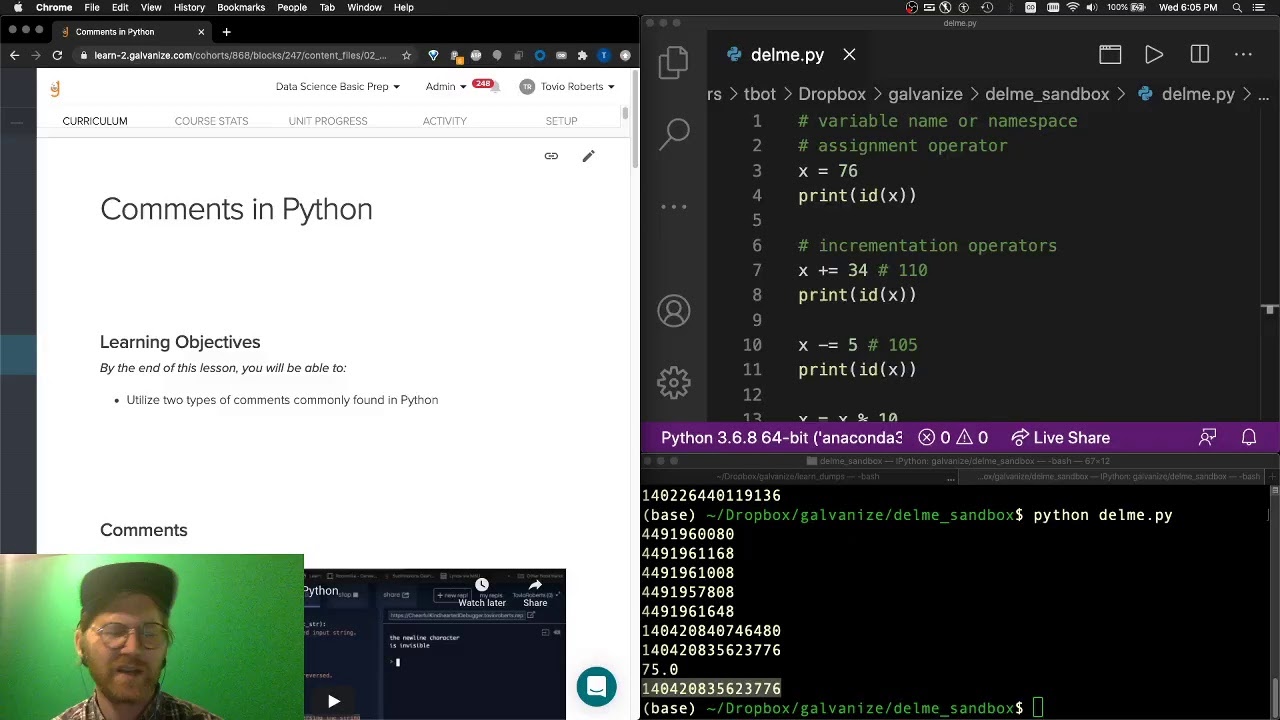The image size is (1280, 720).
Task: Go back in Chrome
Action: tap(14, 55)
